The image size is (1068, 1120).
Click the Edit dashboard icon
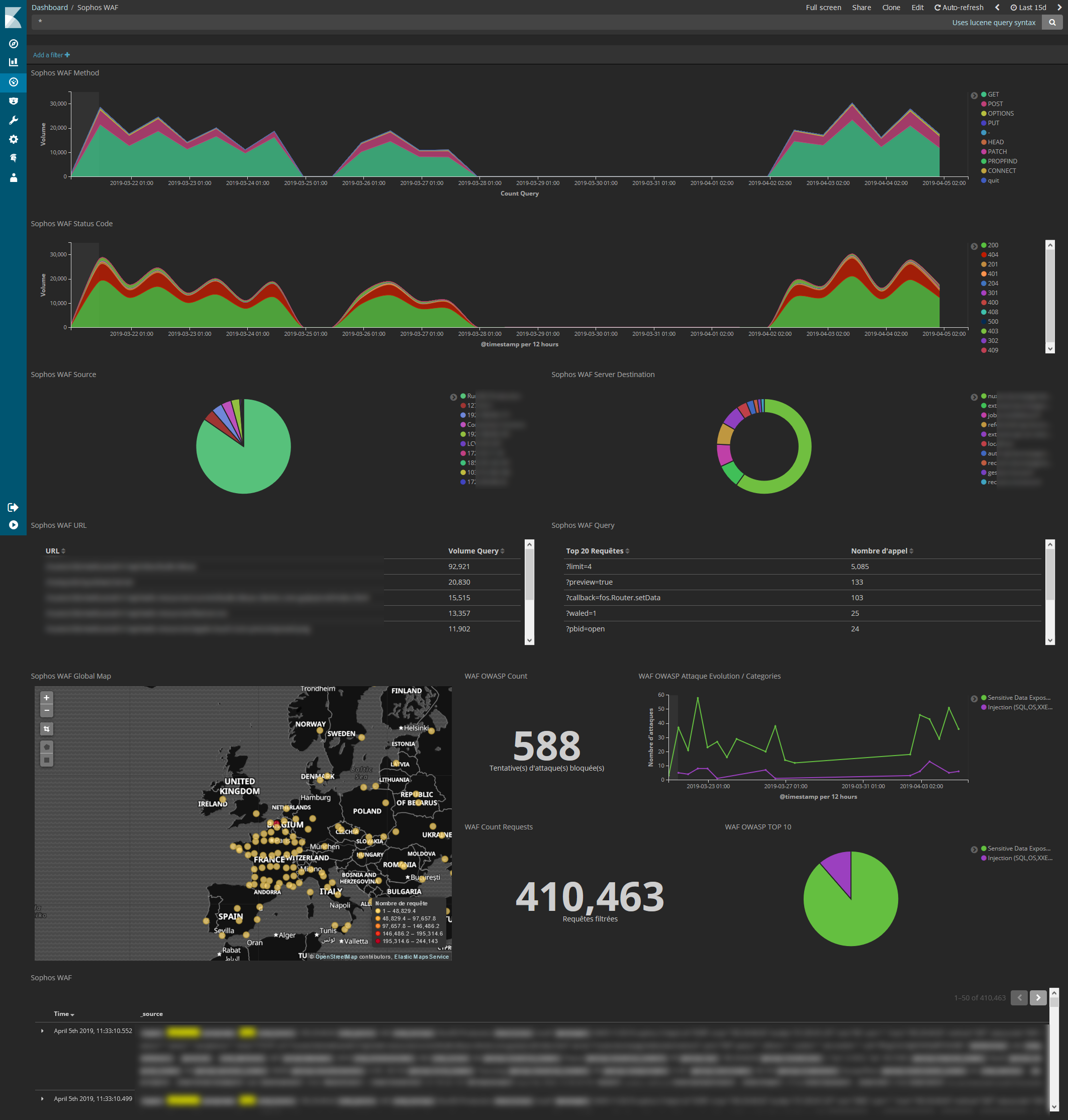[x=916, y=8]
